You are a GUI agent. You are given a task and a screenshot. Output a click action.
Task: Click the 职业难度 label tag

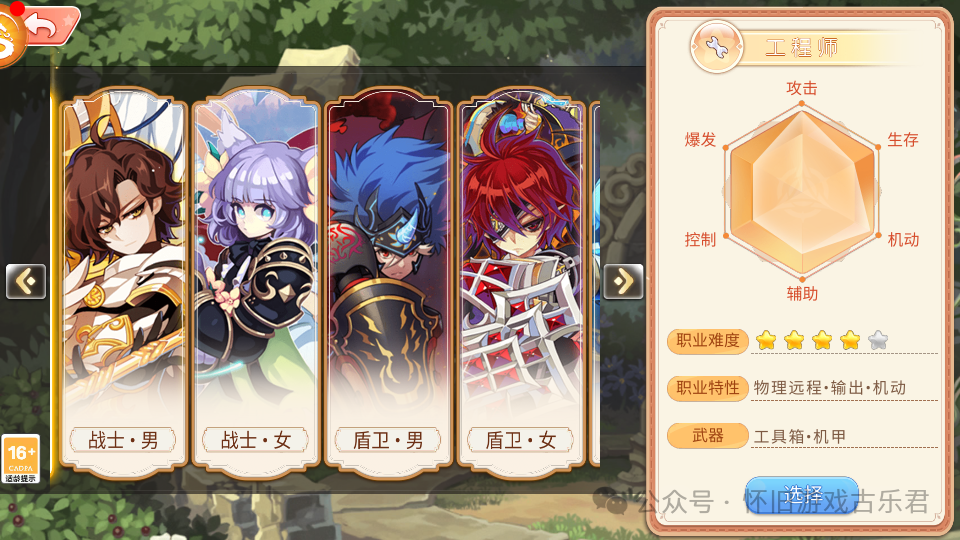(708, 340)
